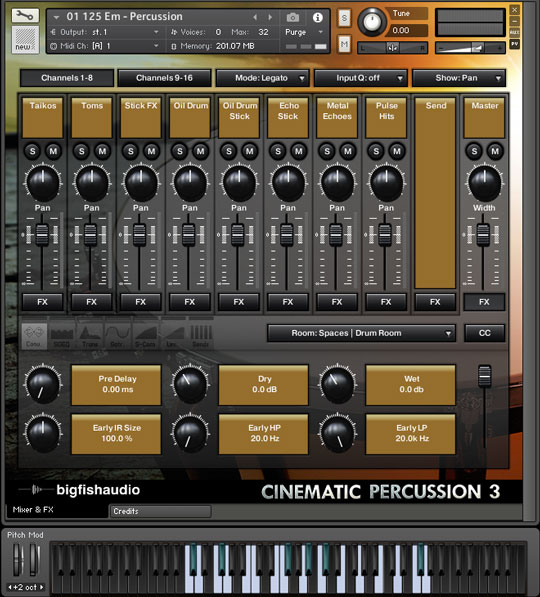Select the sine-wave Gainer effect icon

click(x=118, y=336)
